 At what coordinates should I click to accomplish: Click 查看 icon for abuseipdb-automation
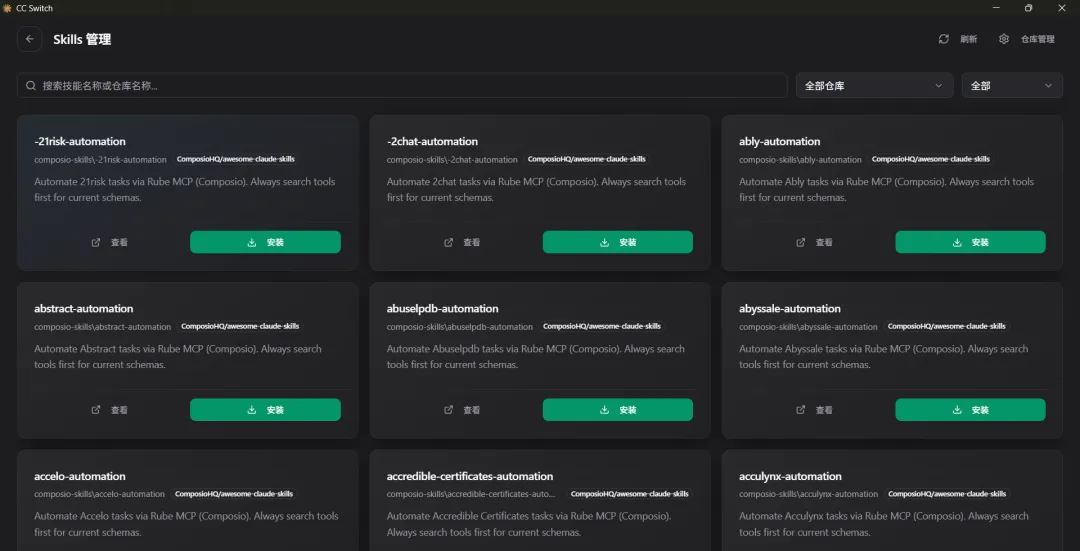tap(449, 410)
